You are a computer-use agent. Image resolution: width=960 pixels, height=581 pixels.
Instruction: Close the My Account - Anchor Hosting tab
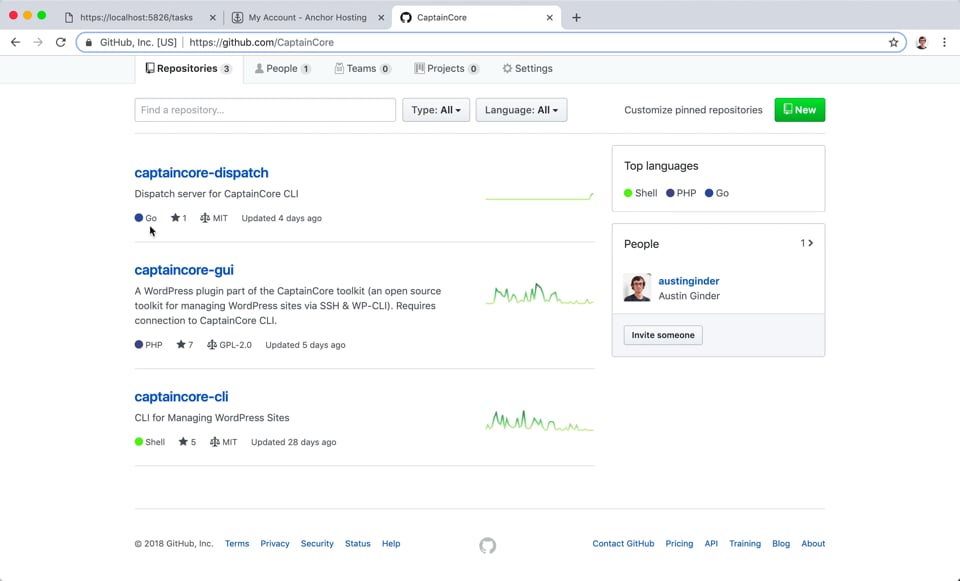381,18
